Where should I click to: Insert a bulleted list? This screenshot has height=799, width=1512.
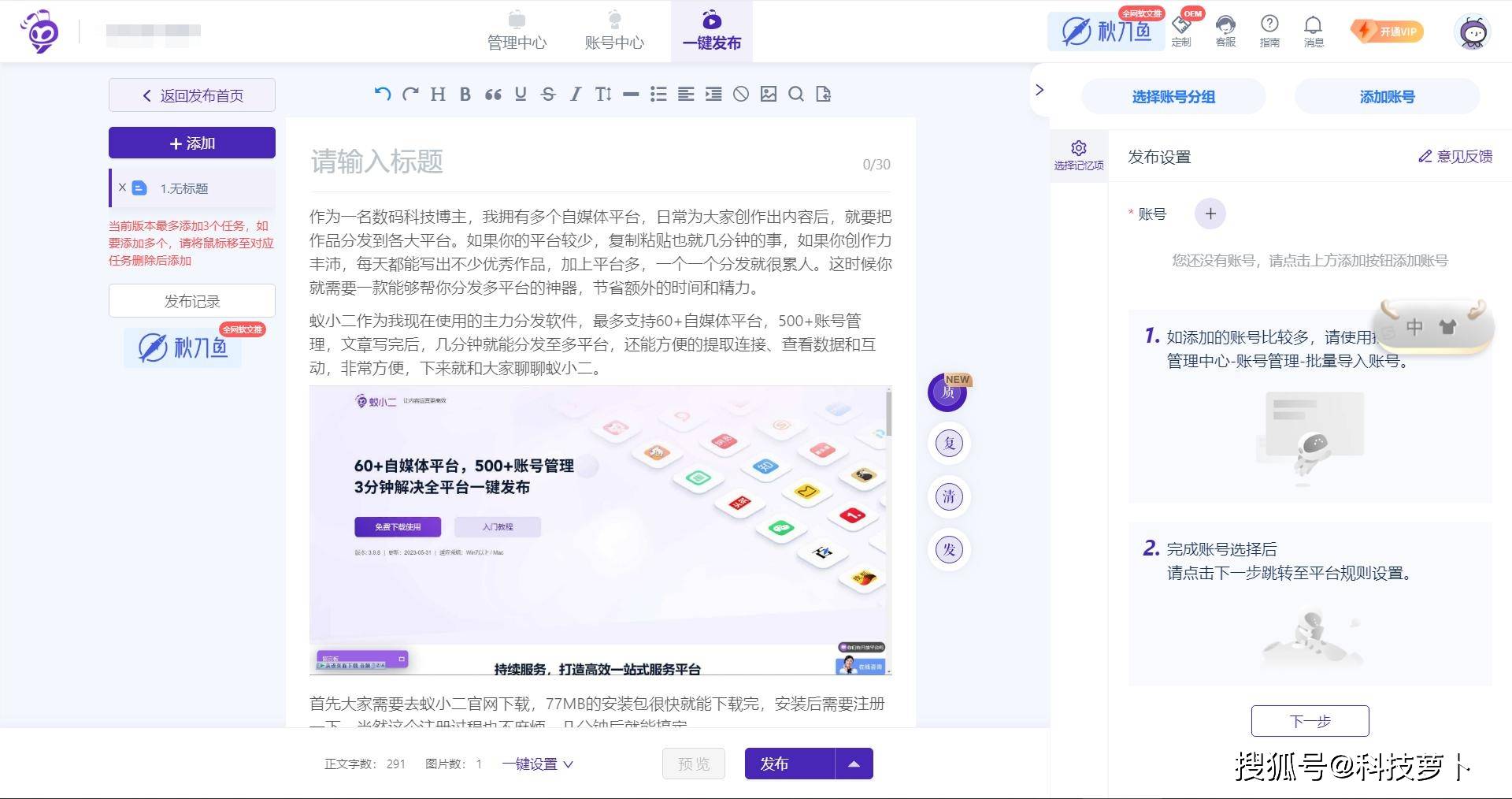point(658,95)
